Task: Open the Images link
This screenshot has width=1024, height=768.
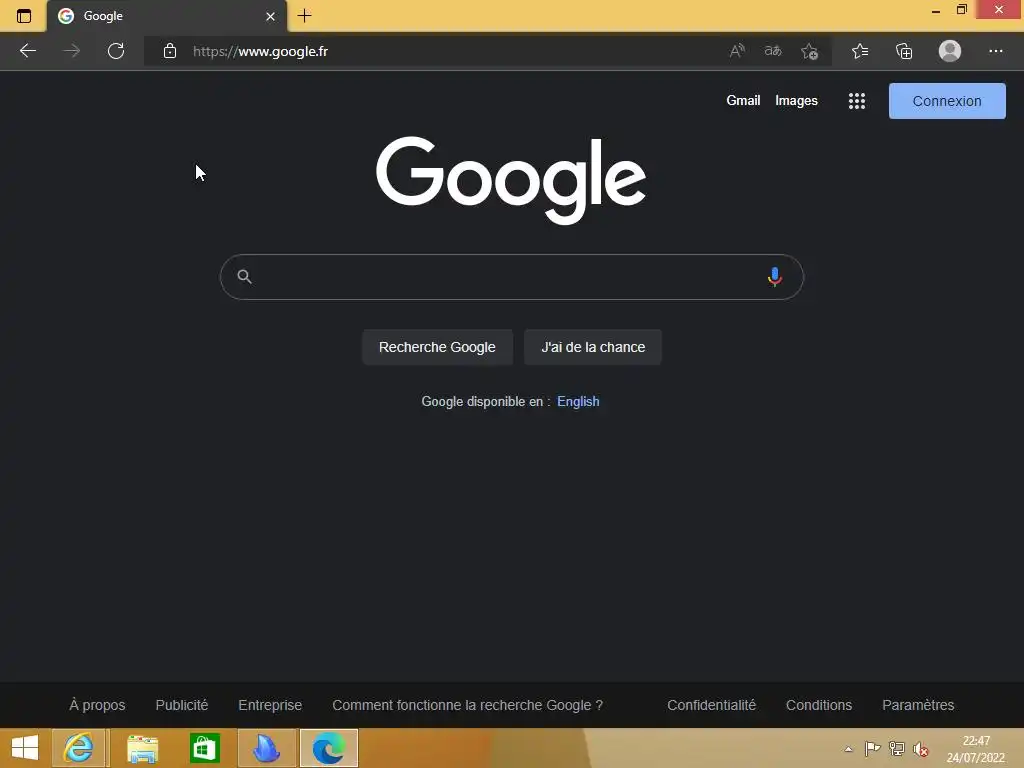Action: pos(796,101)
